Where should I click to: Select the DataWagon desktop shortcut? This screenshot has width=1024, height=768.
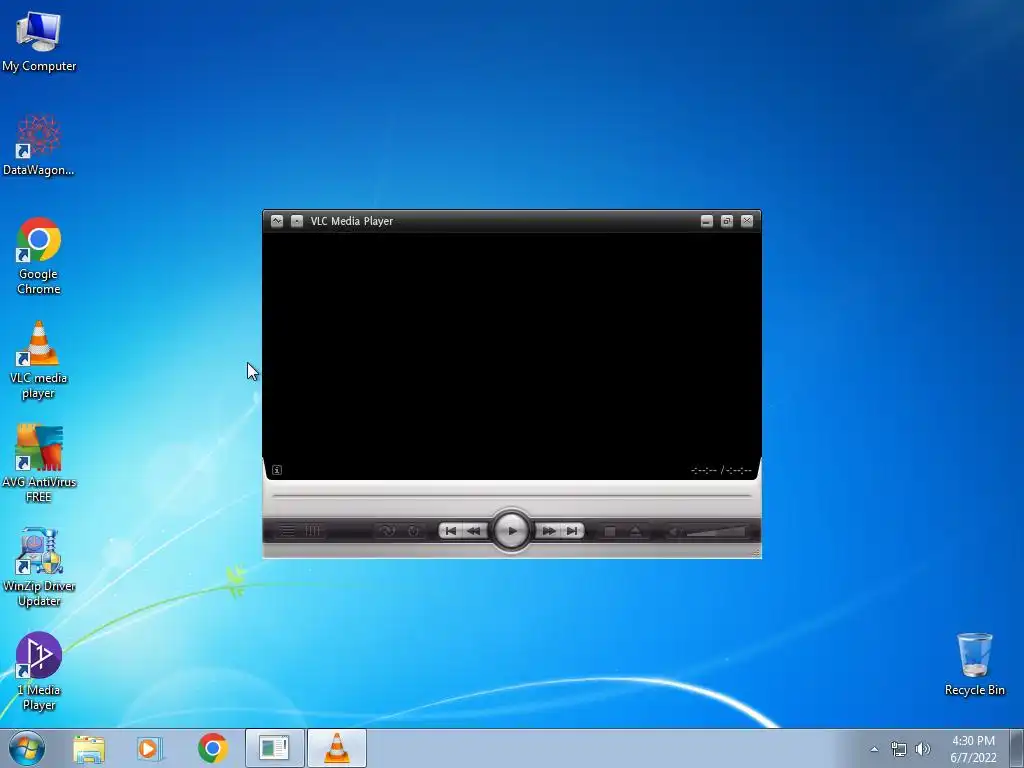[39, 145]
